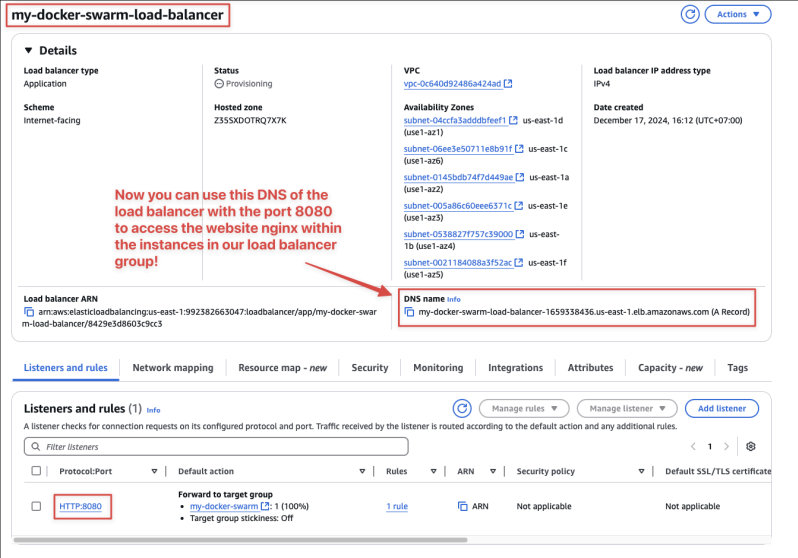Open the Monitoring tab
The image size is (798, 558).
(438, 368)
